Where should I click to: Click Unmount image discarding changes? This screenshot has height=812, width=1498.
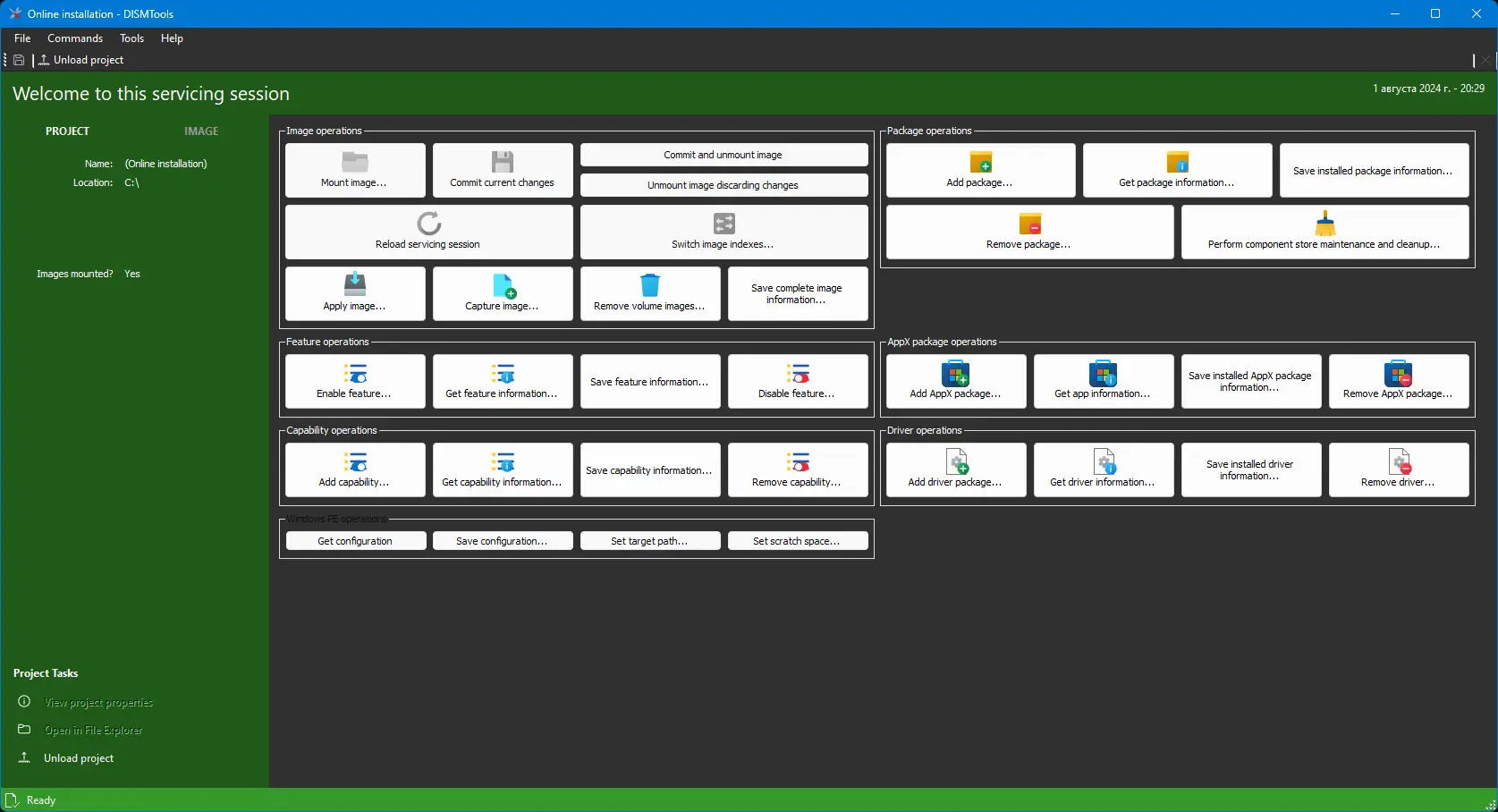click(x=724, y=185)
